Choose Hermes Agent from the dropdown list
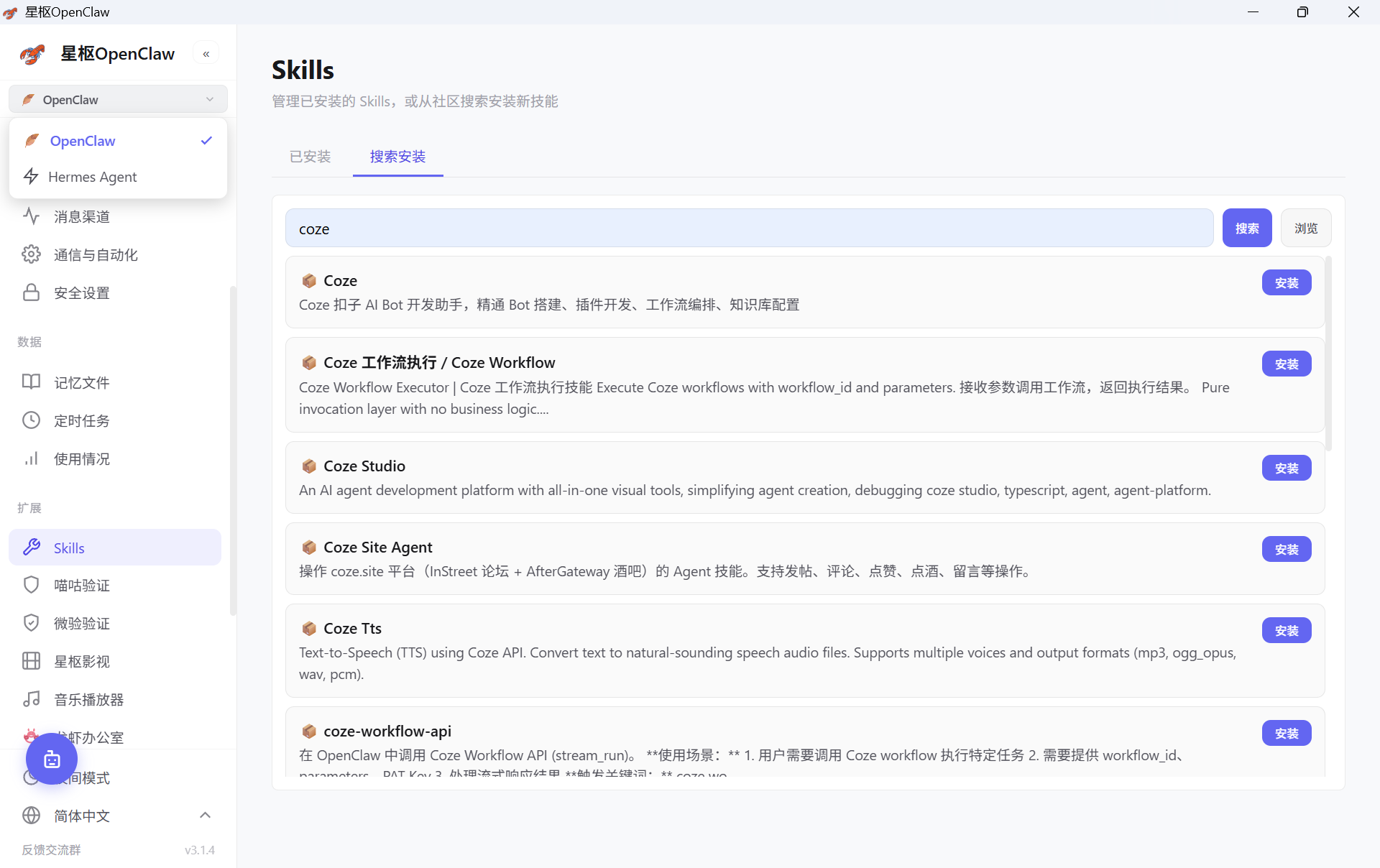The height and width of the screenshot is (868, 1380). [118, 177]
